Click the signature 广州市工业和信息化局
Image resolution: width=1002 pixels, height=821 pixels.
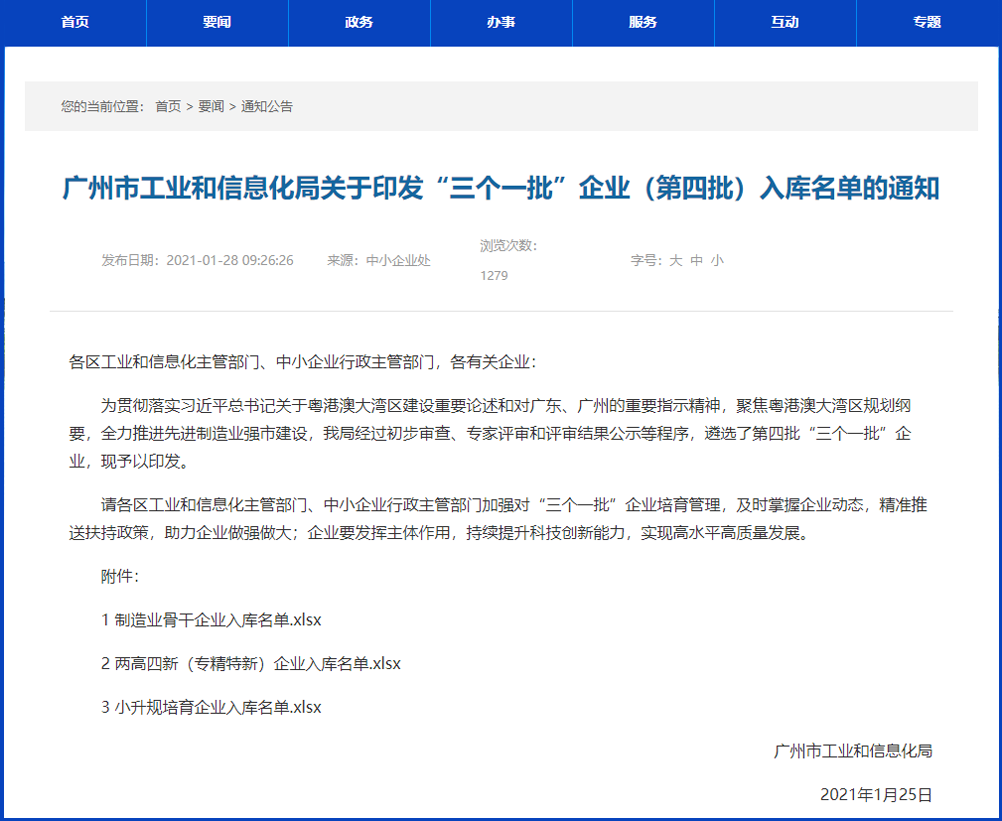[x=853, y=751]
